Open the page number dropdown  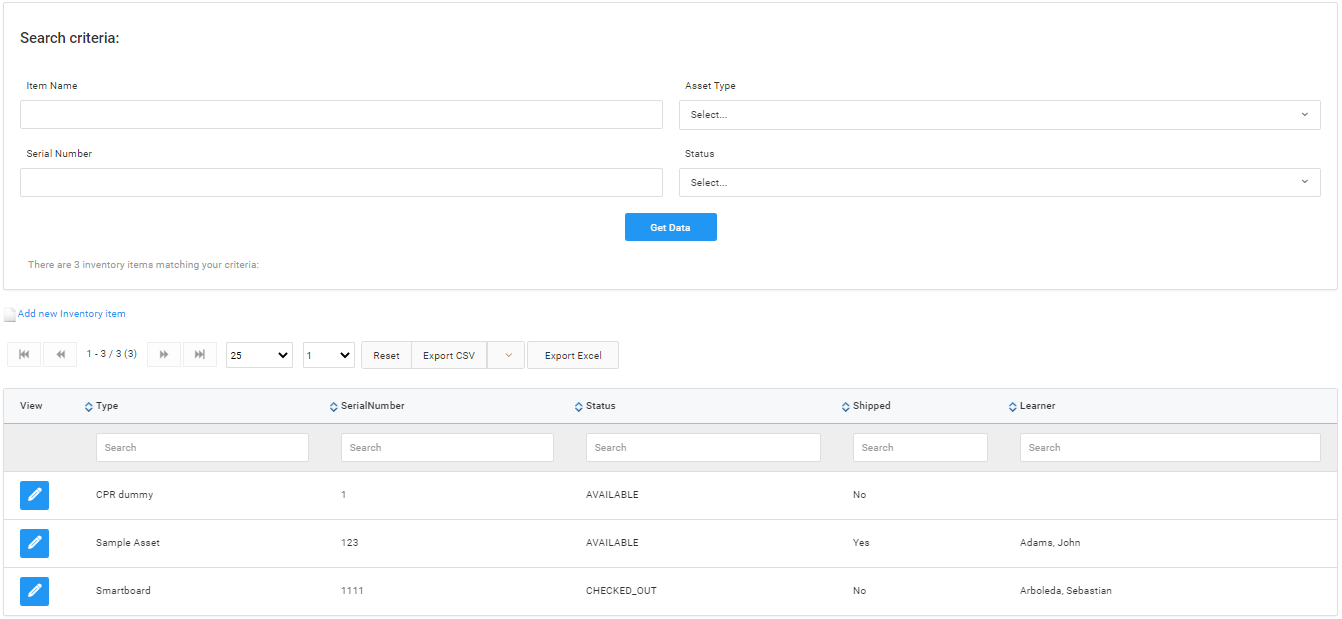pos(329,355)
